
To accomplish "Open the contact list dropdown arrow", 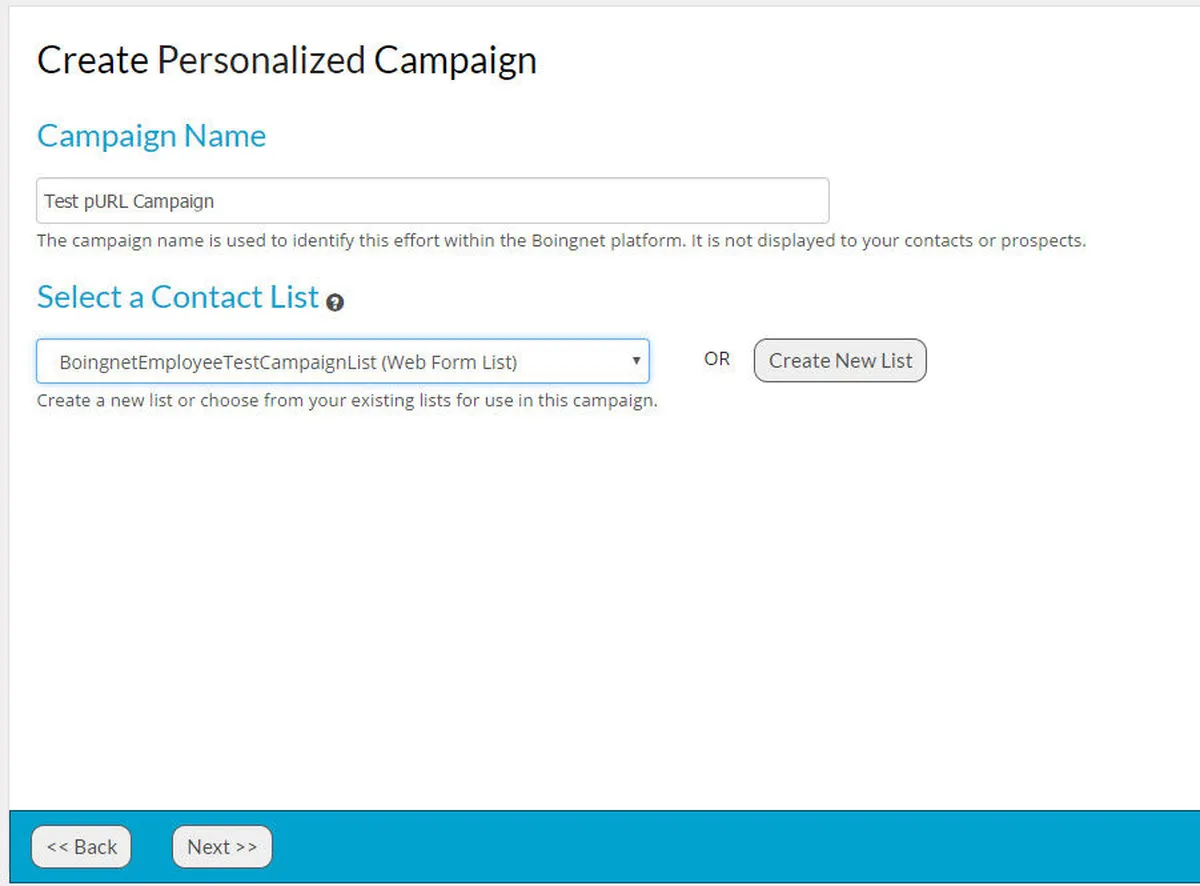I will coord(636,361).
